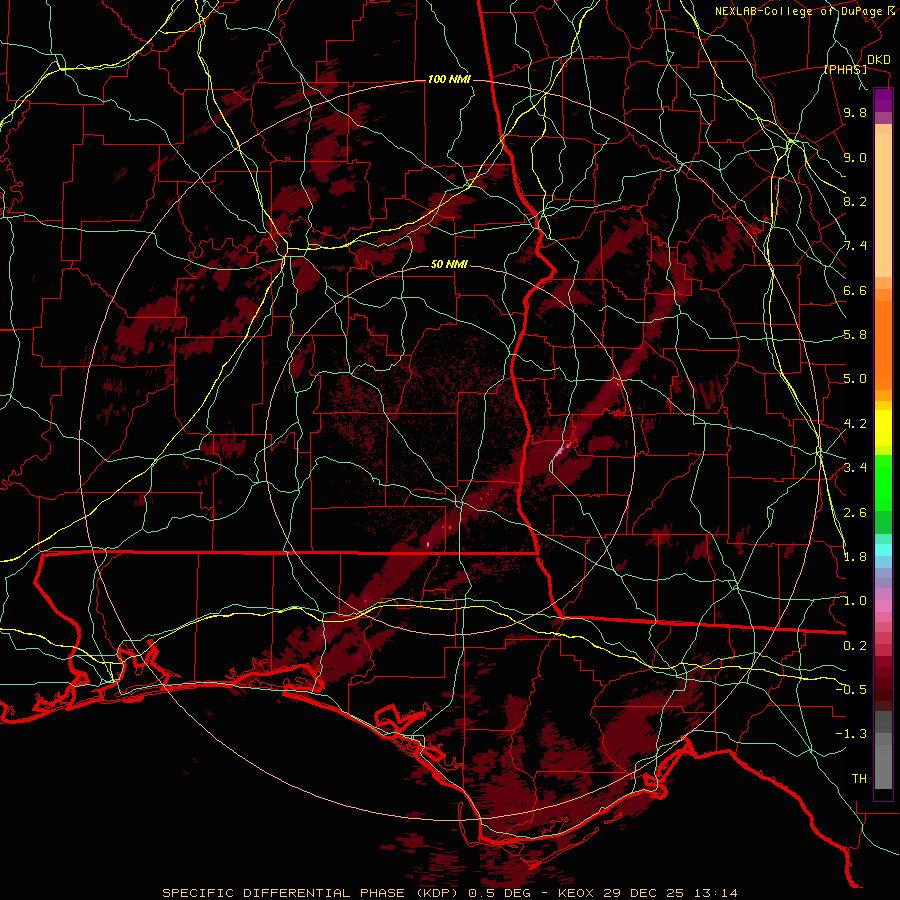Click the 9.0 value on the legend

pyautogui.click(x=855, y=157)
